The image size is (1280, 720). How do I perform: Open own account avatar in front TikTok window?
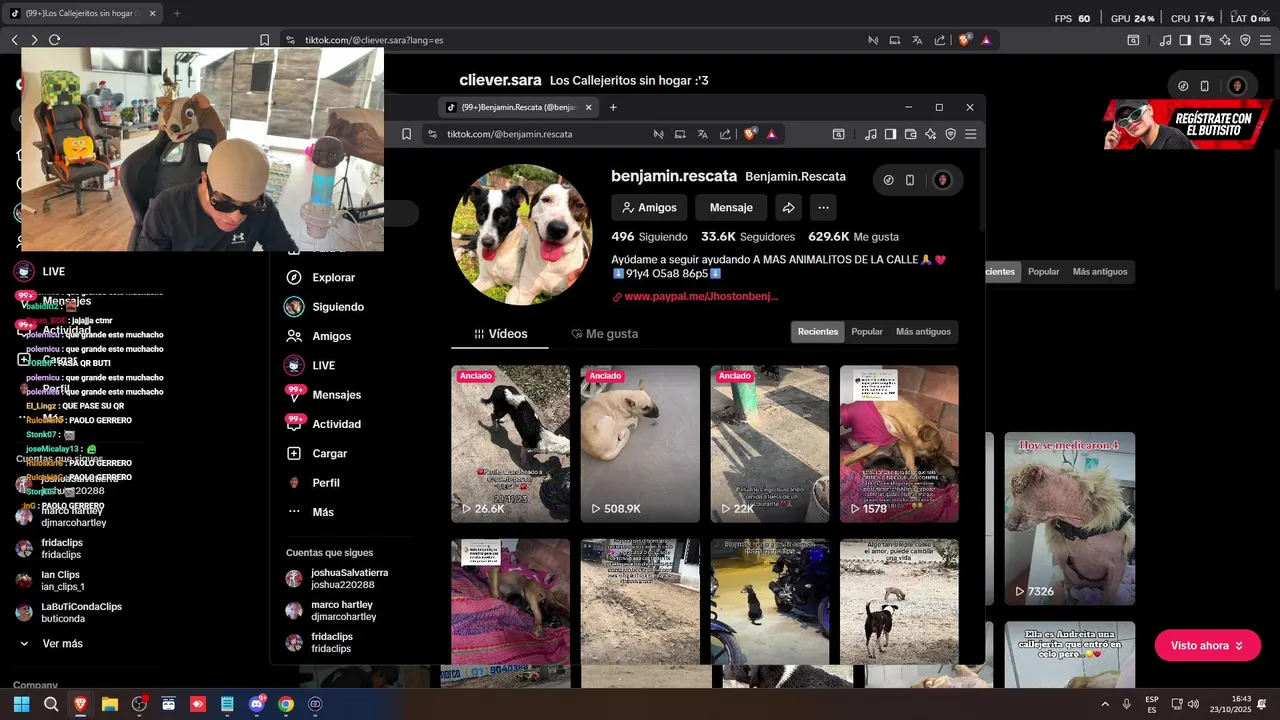pyautogui.click(x=942, y=180)
